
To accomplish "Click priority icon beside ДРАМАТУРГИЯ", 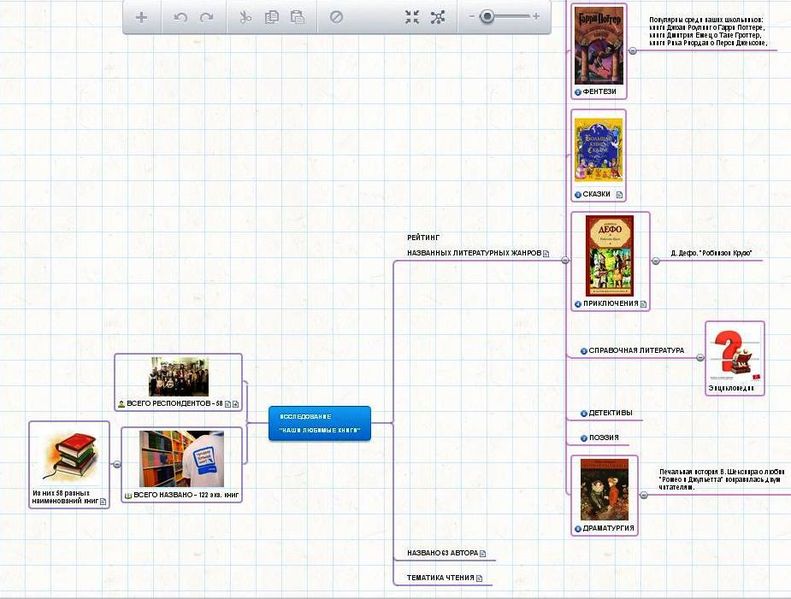I will pyautogui.click(x=578, y=529).
